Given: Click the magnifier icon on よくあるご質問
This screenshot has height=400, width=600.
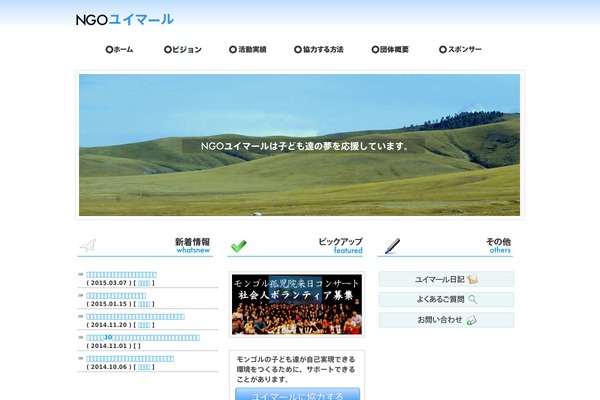Looking at the screenshot, I should click(473, 299).
